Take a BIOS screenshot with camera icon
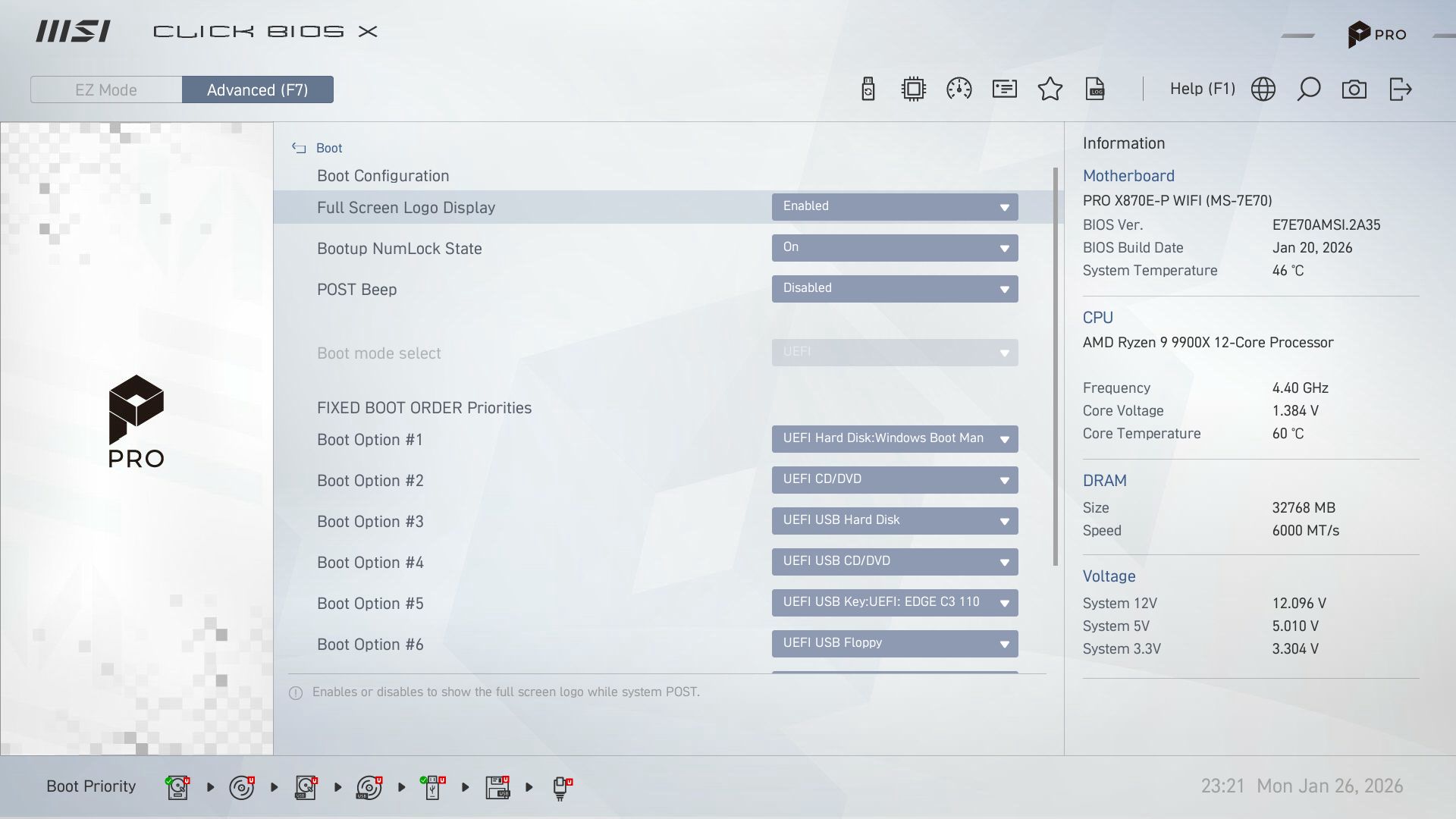The height and width of the screenshot is (819, 1456). click(1355, 89)
